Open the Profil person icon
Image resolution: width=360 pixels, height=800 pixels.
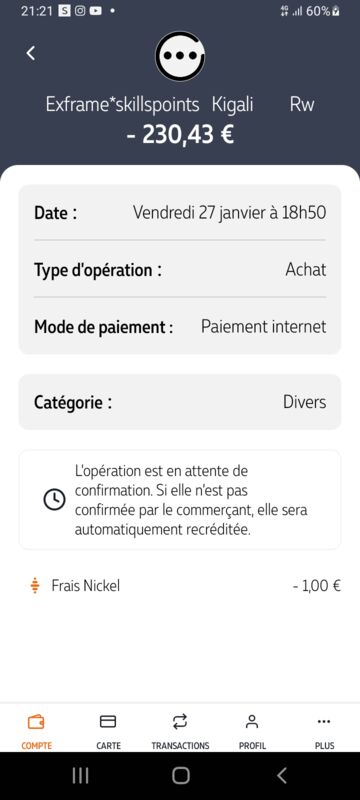click(252, 721)
